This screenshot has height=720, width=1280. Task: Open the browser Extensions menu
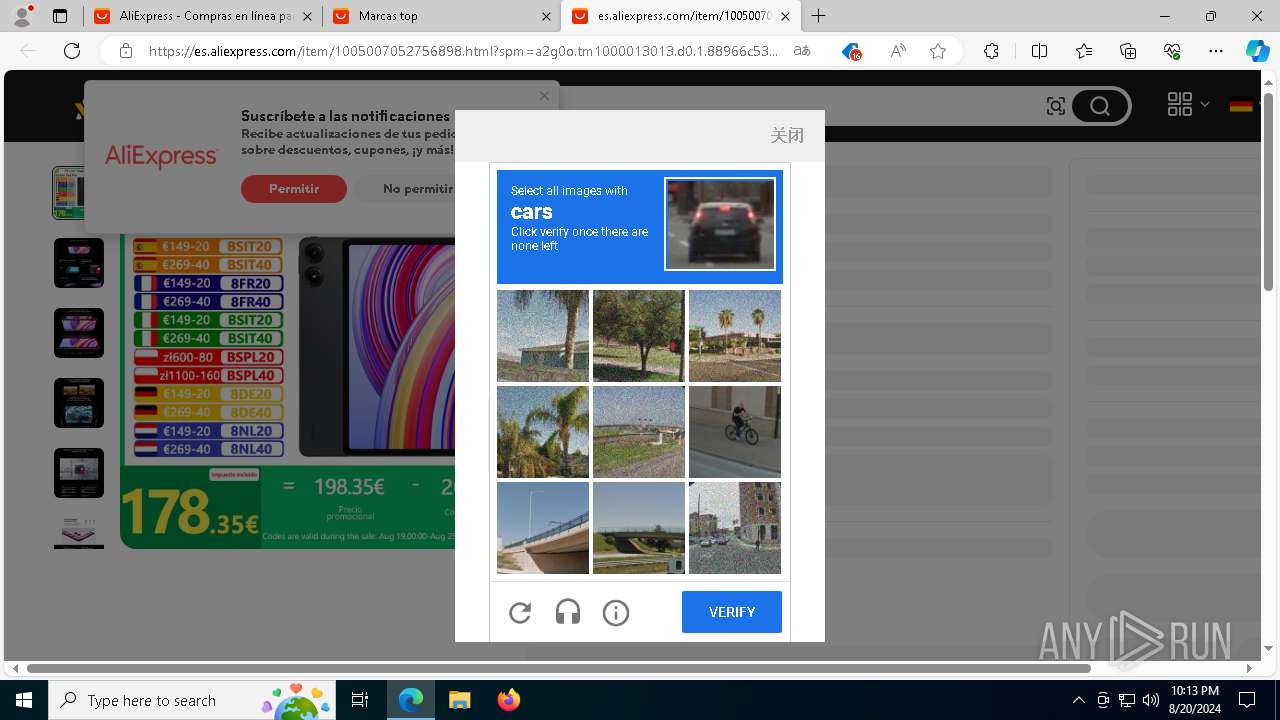(x=991, y=51)
